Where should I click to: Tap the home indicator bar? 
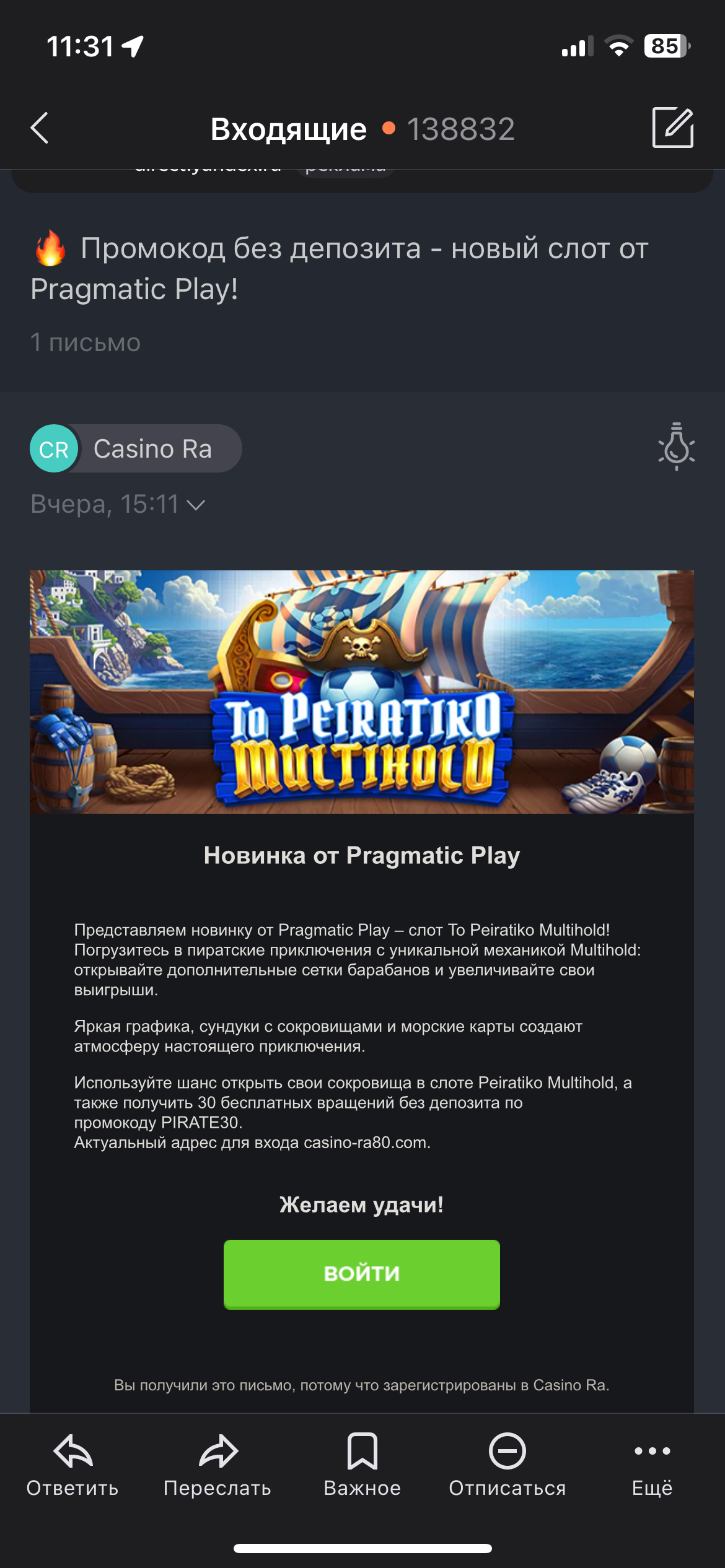click(x=362, y=1549)
